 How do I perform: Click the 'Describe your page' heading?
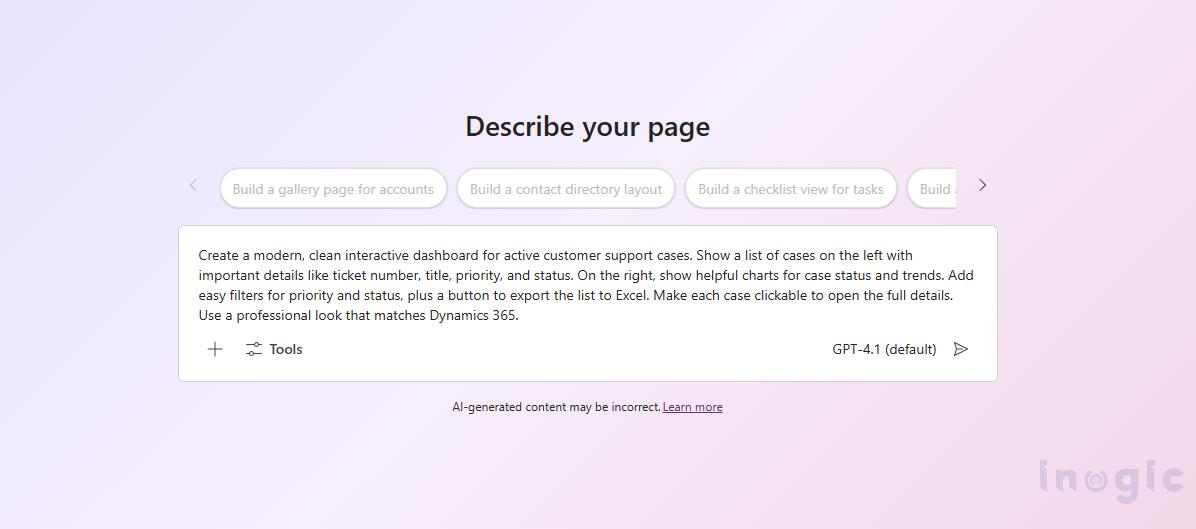[587, 127]
